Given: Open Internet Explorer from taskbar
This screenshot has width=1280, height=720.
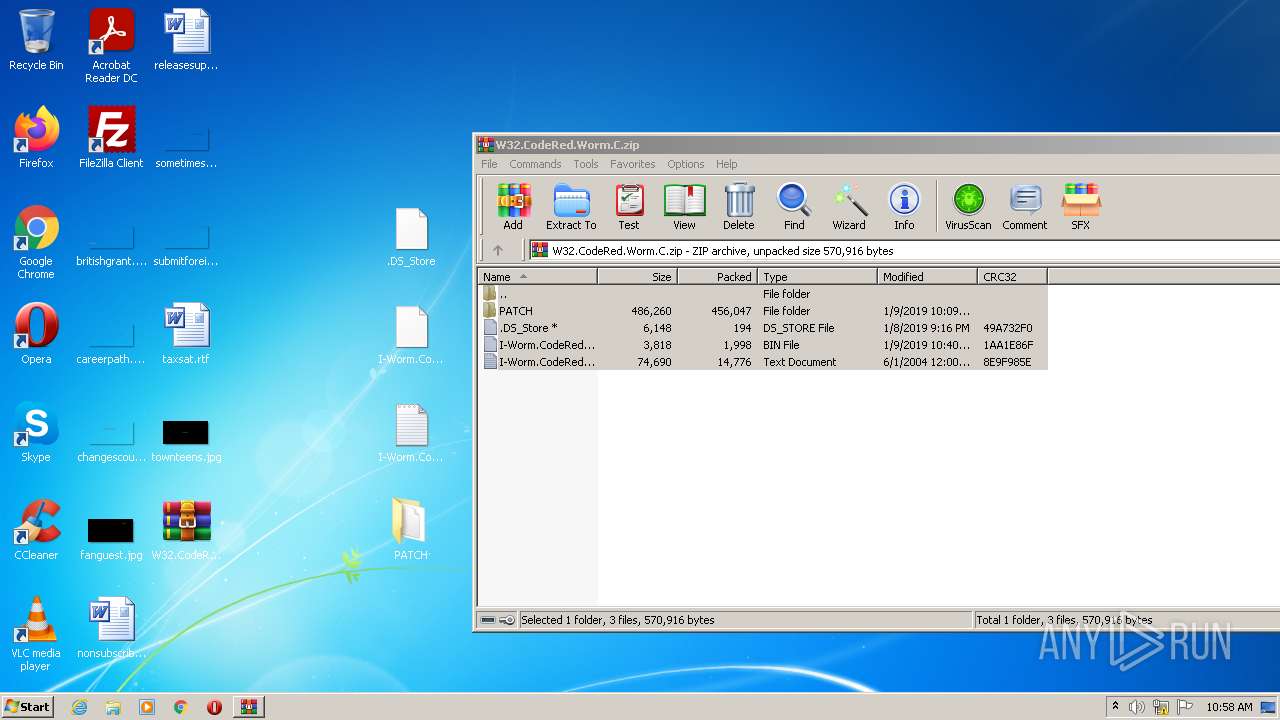Looking at the screenshot, I should tap(79, 707).
